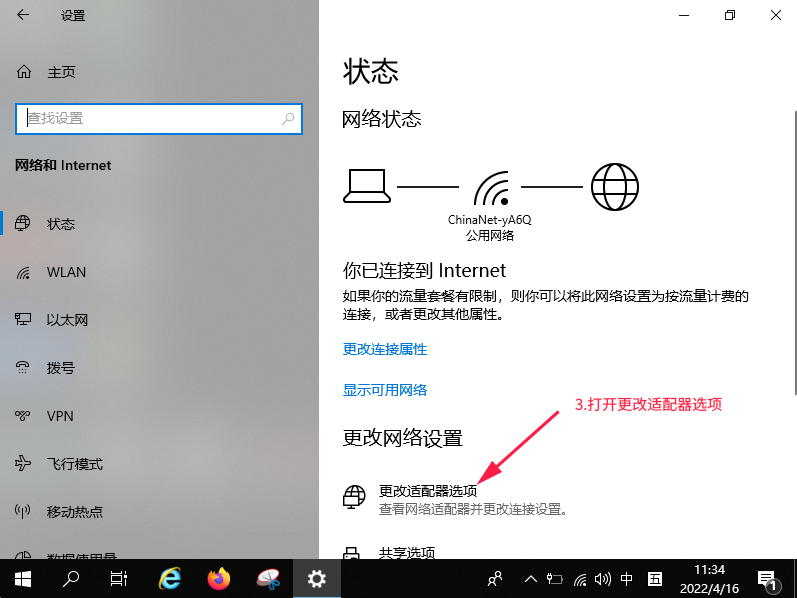
Task: Open 更改适配器选项 adapter options
Action: (x=428, y=492)
